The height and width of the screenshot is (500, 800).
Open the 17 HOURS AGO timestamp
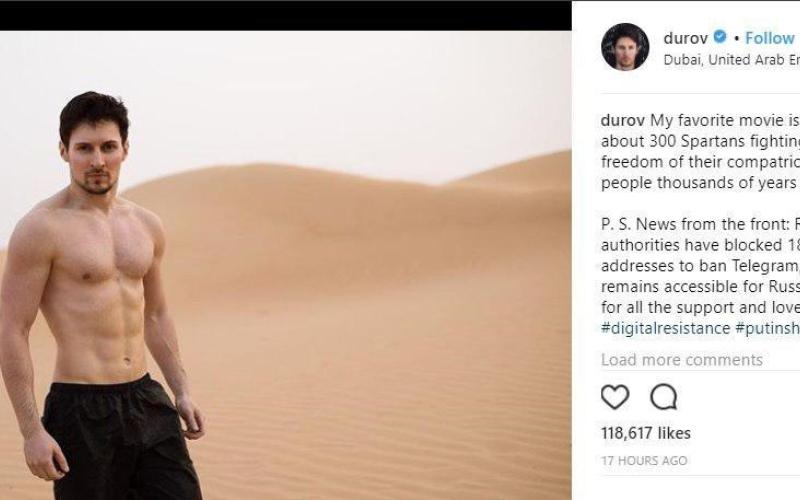(644, 461)
